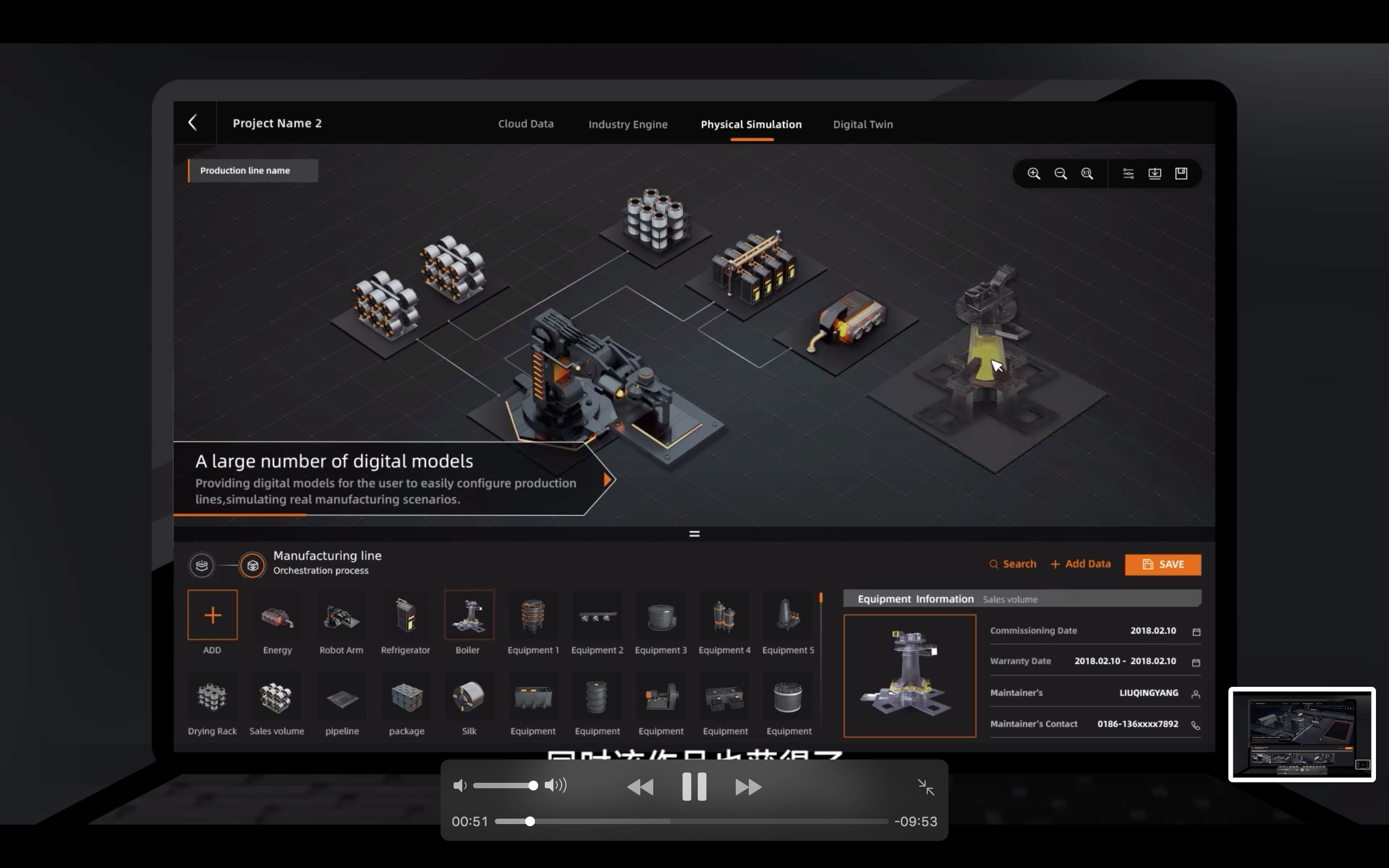Select the Boiler equipment icon
Screen dimensions: 1389x868
[x=469, y=615]
